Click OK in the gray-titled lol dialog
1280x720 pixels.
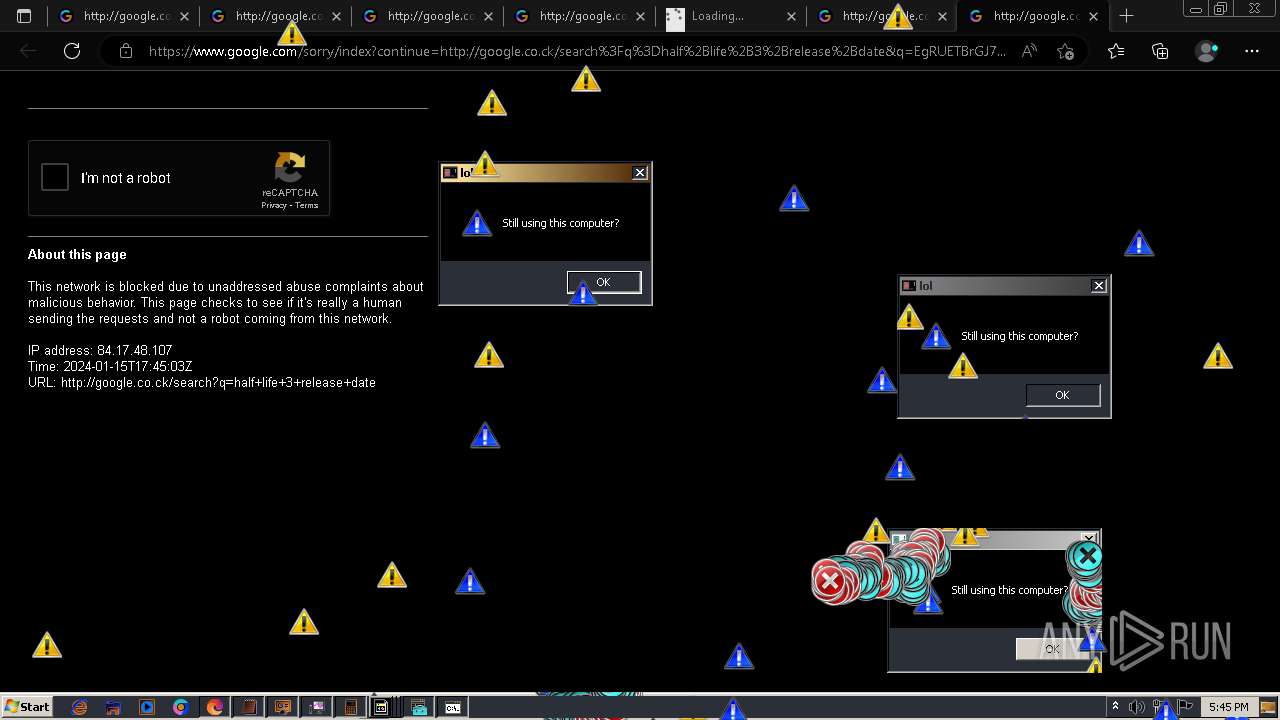point(1063,395)
